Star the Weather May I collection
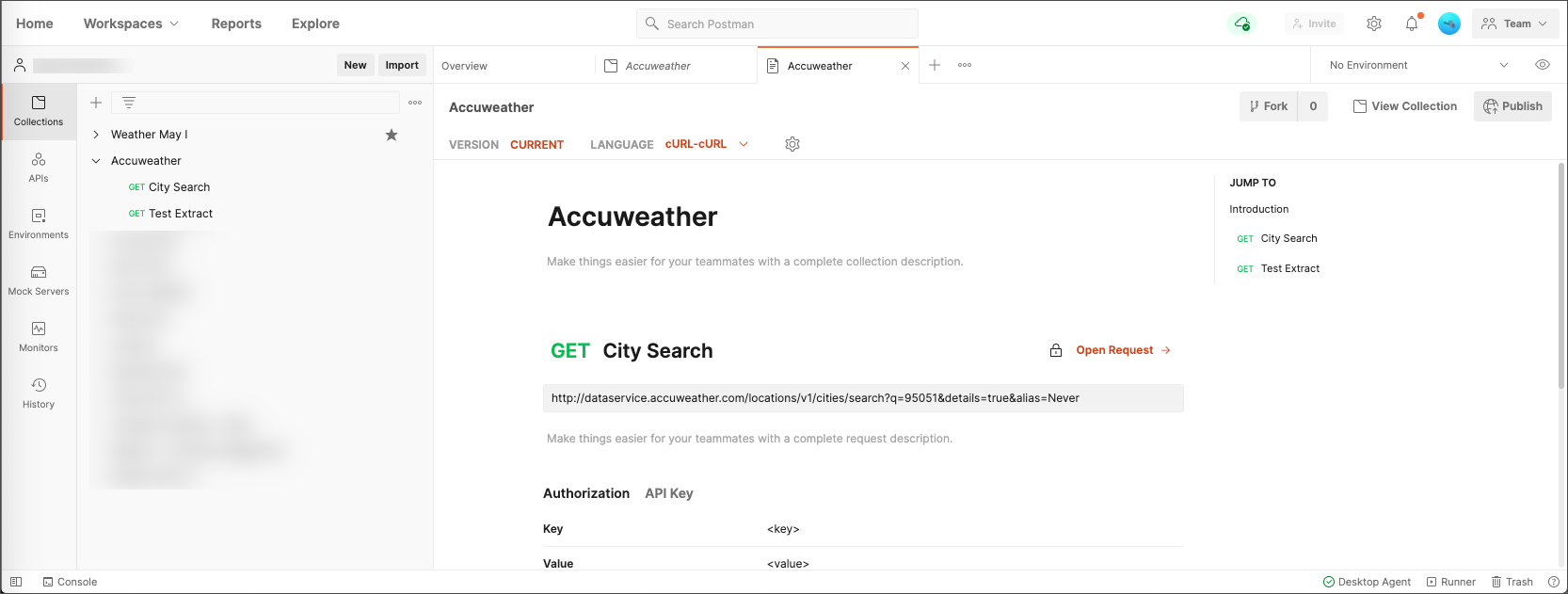 [x=392, y=135]
